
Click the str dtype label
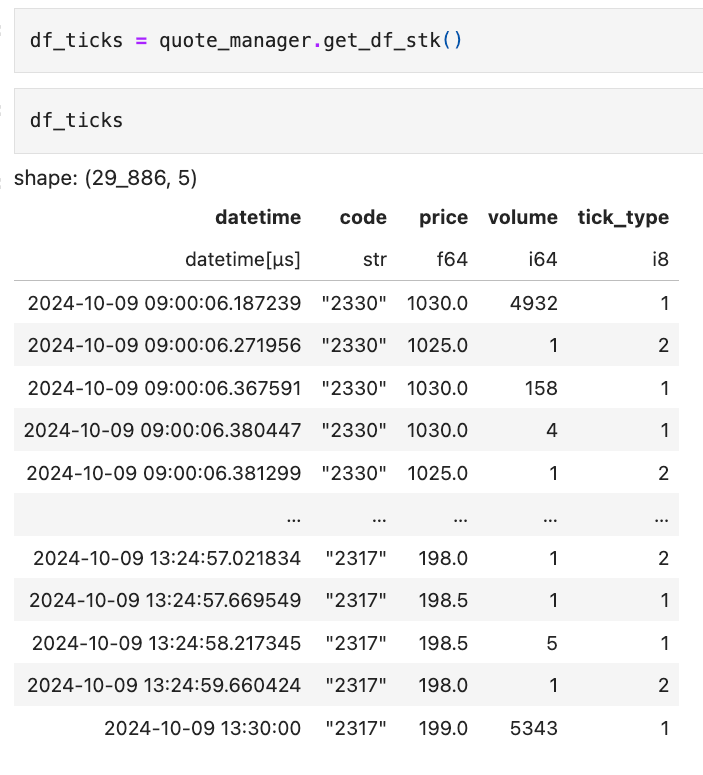click(x=375, y=259)
